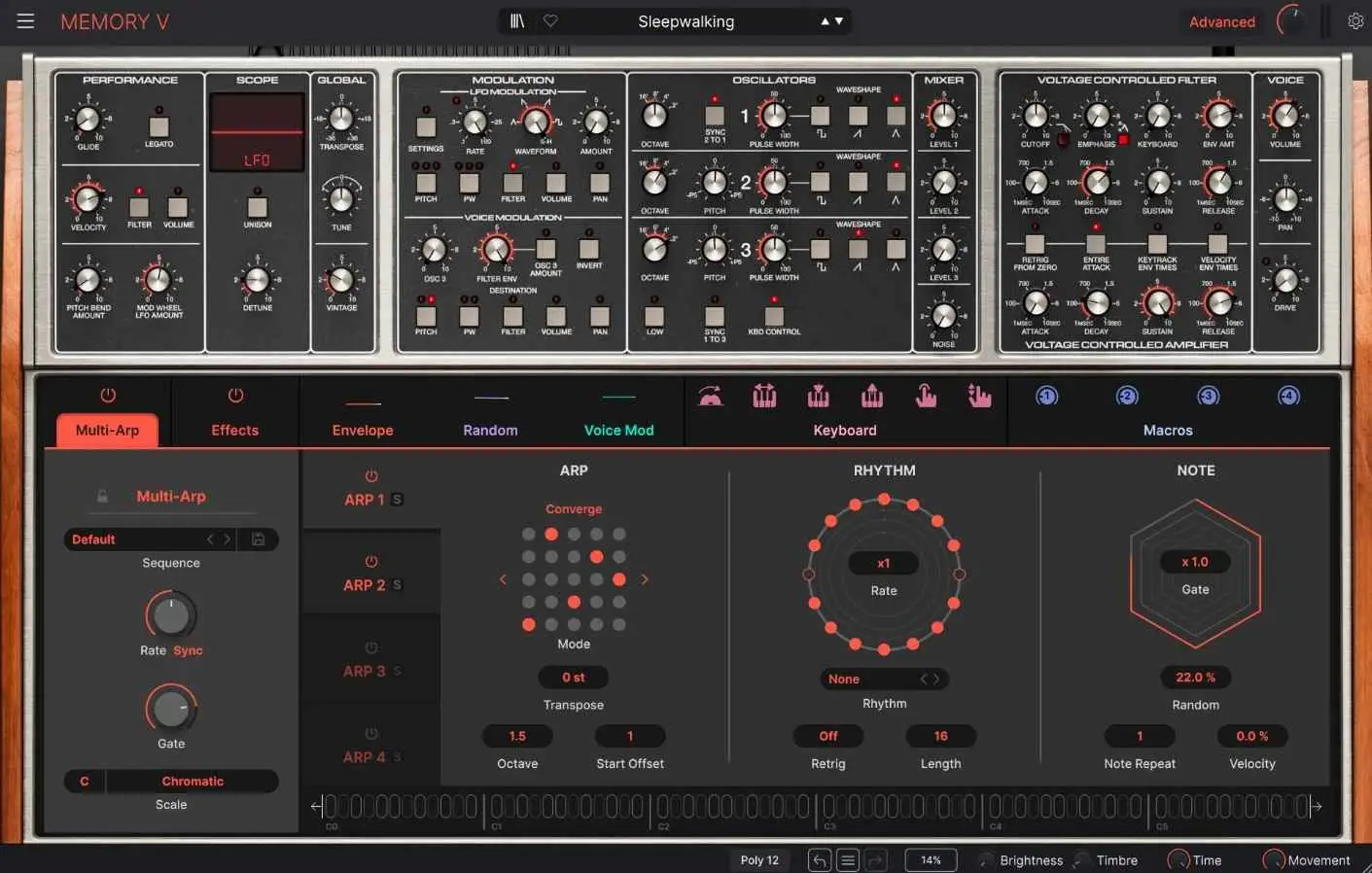Screen dimensions: 1372x873
Task: Solo ARP 2 with S button
Action: click(x=398, y=585)
